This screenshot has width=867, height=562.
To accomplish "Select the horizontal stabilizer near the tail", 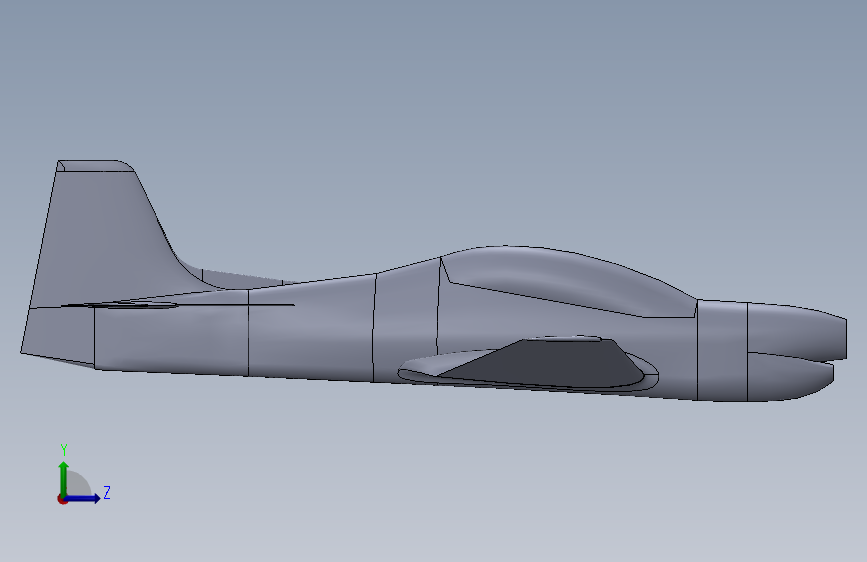I will coord(133,304).
